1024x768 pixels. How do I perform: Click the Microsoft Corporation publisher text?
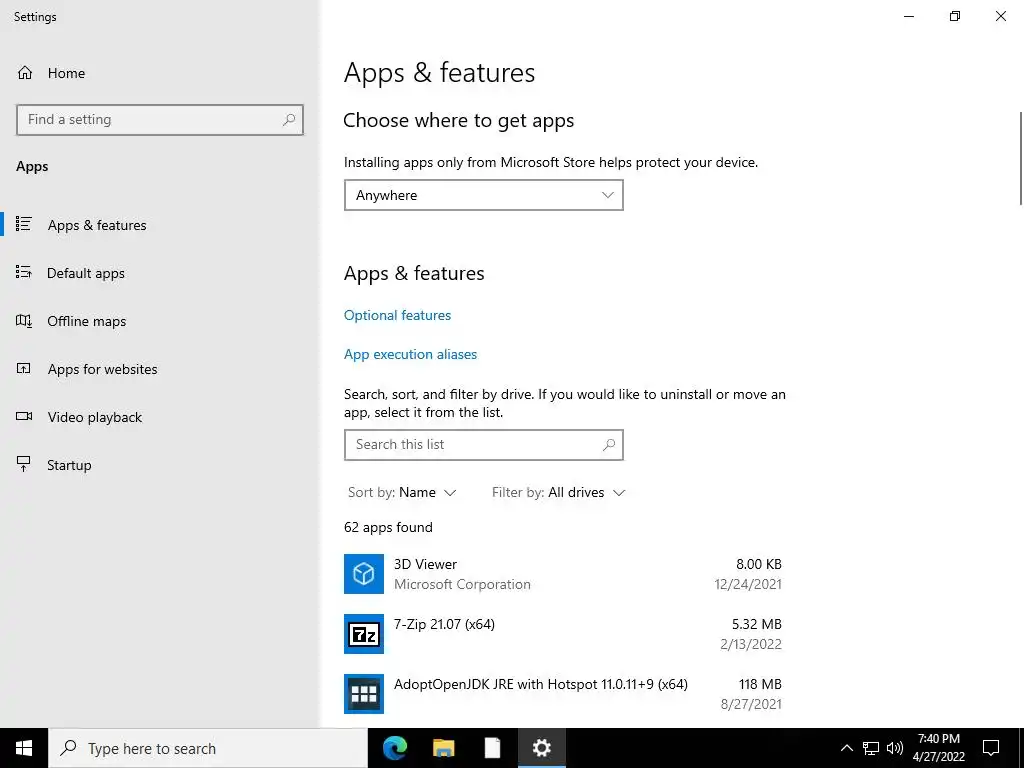tap(462, 584)
